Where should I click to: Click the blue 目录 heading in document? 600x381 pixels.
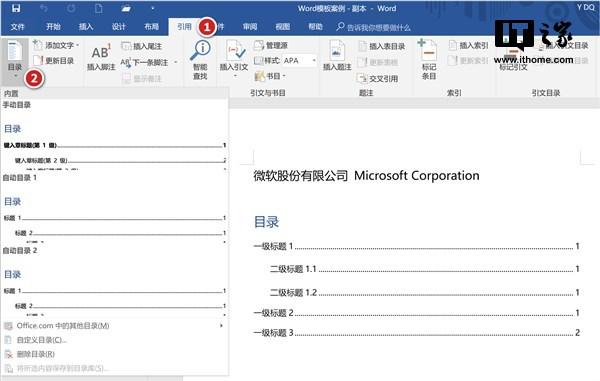(x=267, y=222)
